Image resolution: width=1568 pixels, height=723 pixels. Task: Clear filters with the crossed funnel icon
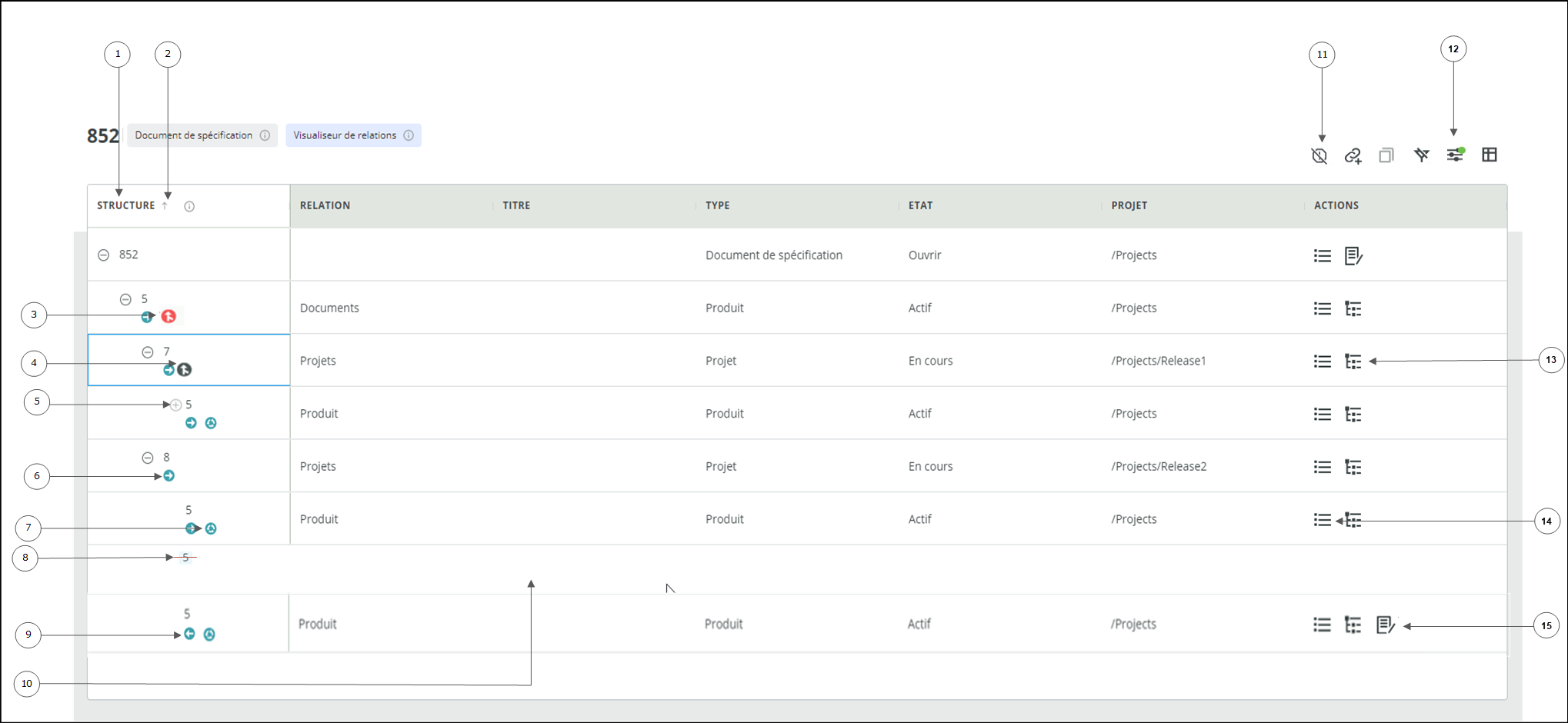1421,155
